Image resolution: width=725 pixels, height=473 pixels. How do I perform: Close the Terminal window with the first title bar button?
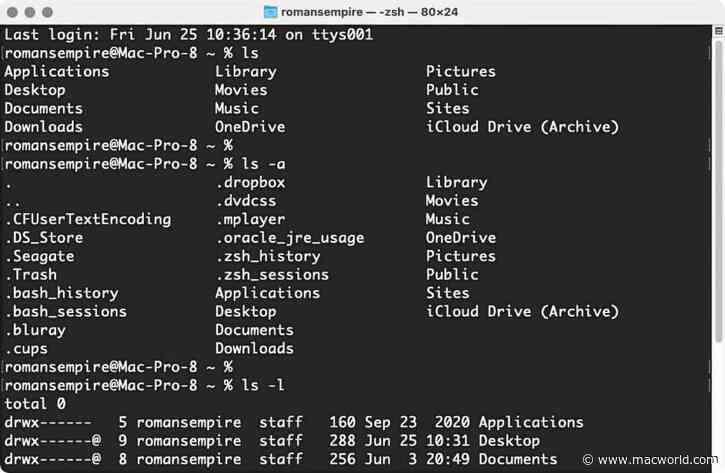tap(12, 12)
